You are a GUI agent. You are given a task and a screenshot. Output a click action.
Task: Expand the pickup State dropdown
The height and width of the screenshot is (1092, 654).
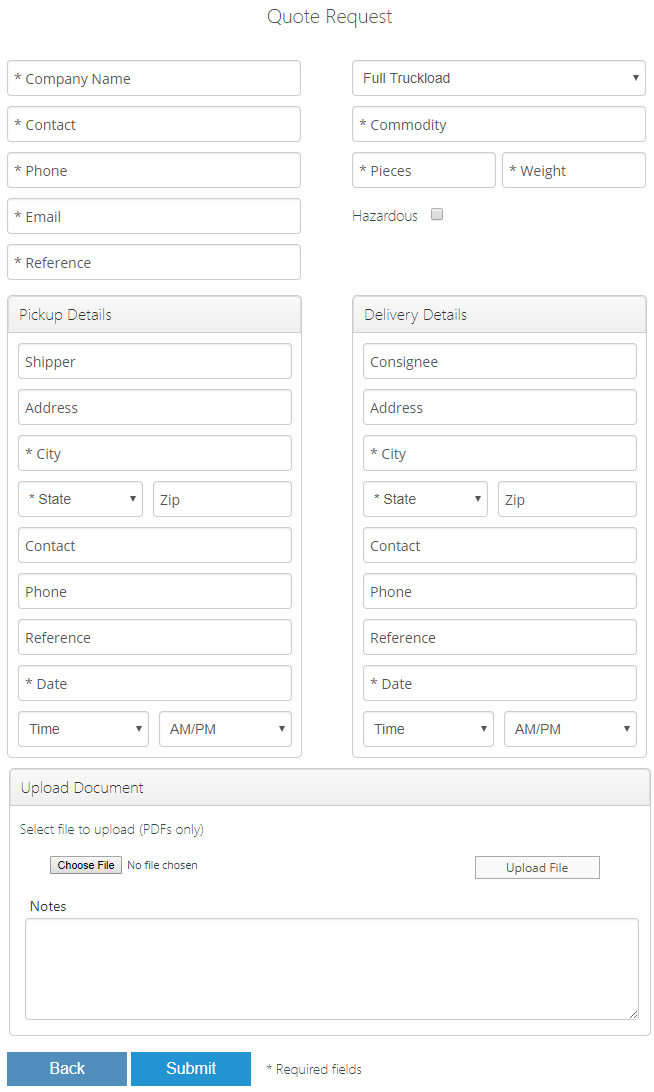81,499
